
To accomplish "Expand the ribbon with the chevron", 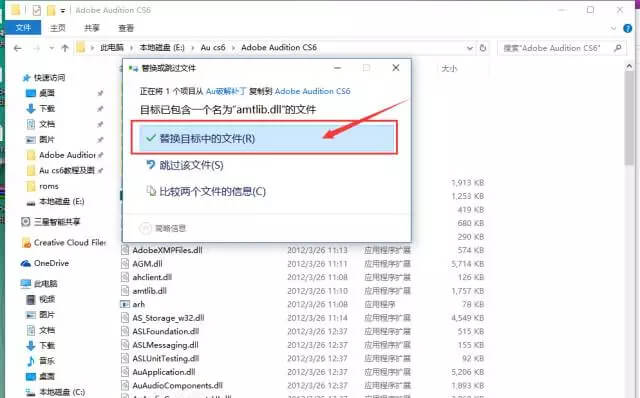I will [613, 28].
